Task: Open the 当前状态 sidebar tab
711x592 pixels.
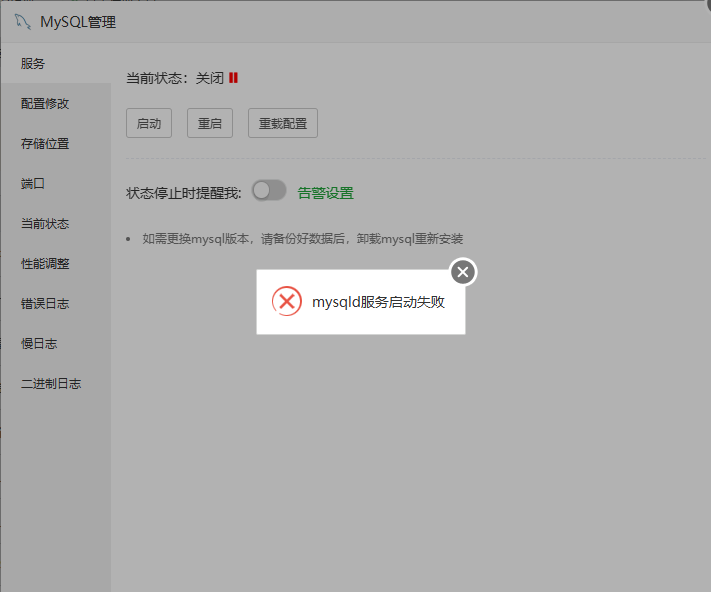Action: point(55,223)
